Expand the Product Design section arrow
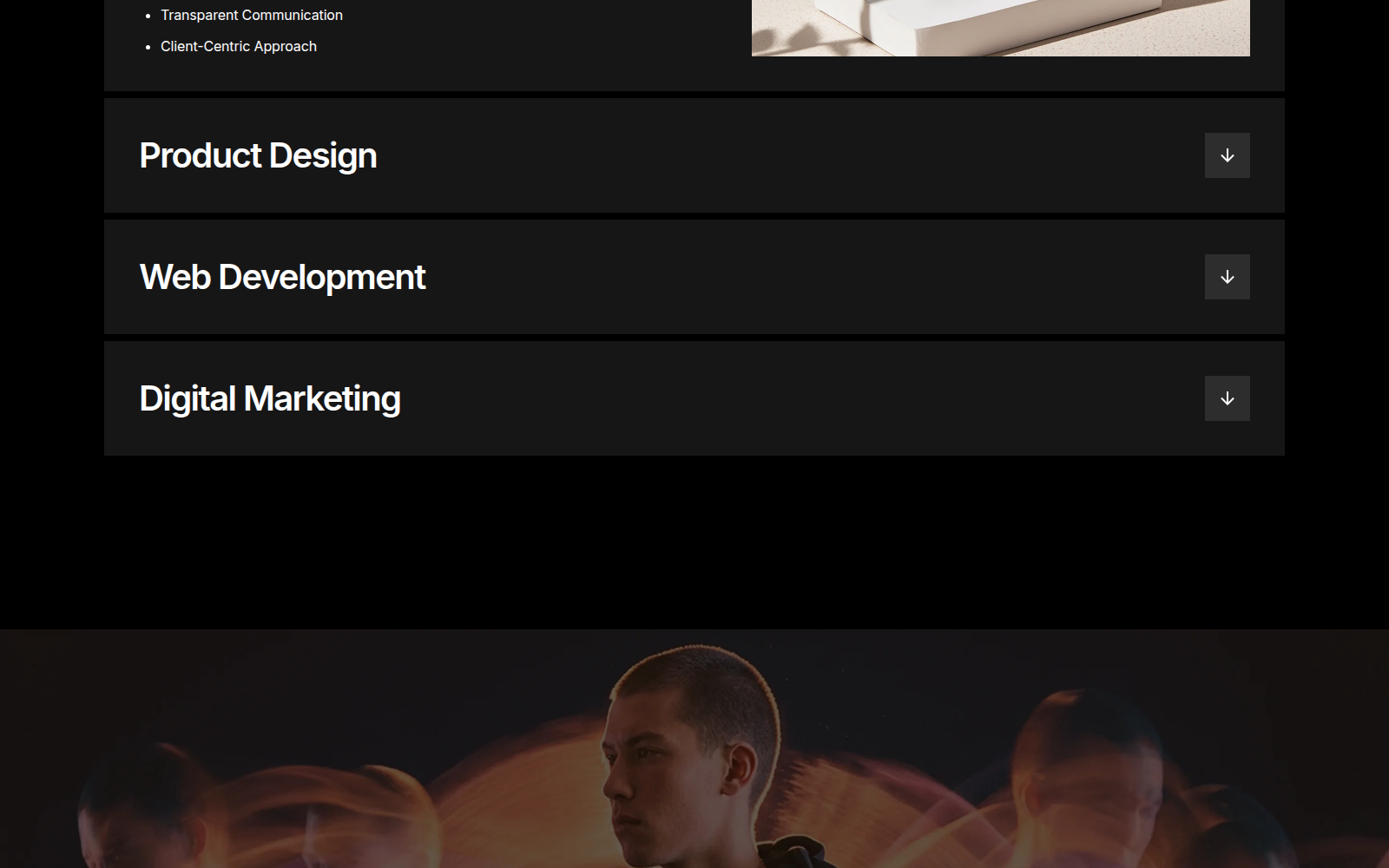 [x=1227, y=155]
